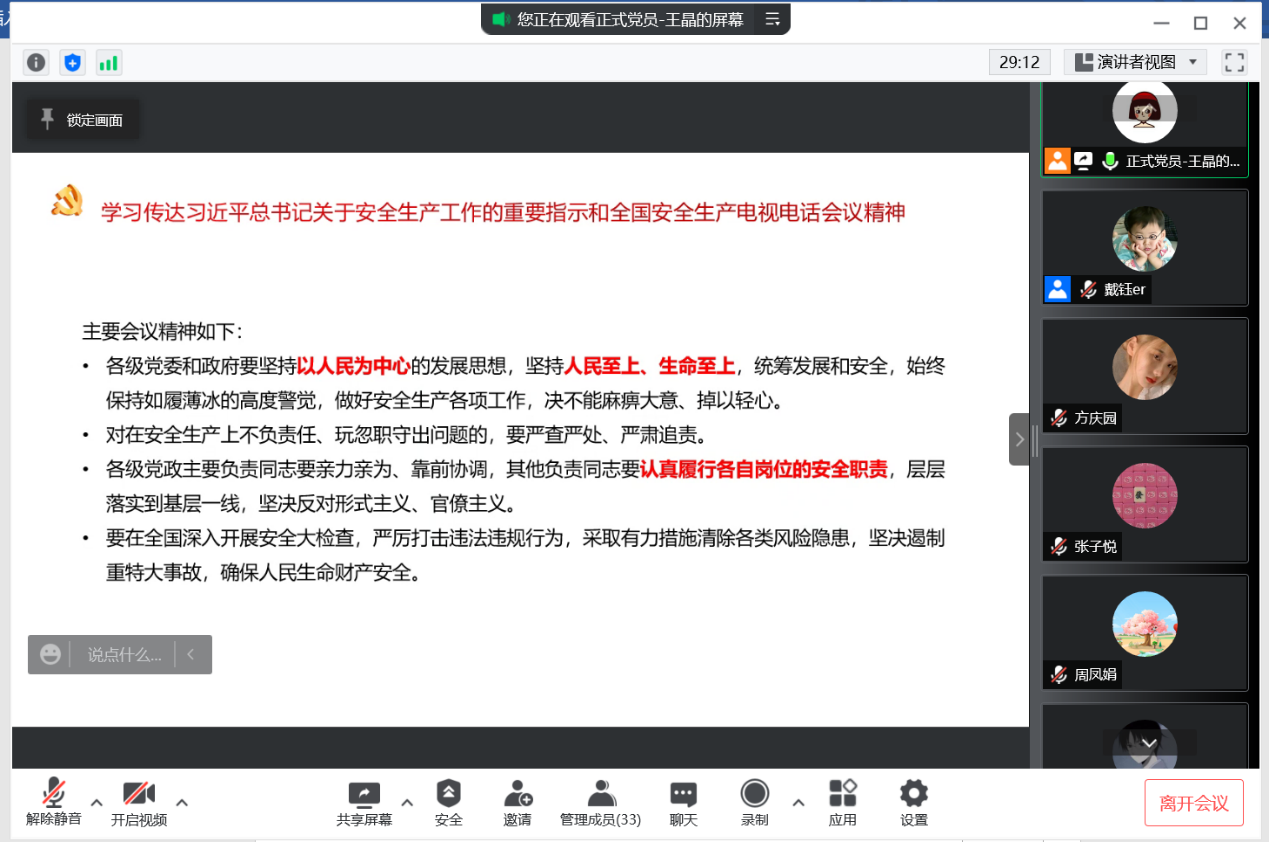Screen dimensions: 1269x842
Task: Turn on video (开启视频)
Action: tap(139, 803)
